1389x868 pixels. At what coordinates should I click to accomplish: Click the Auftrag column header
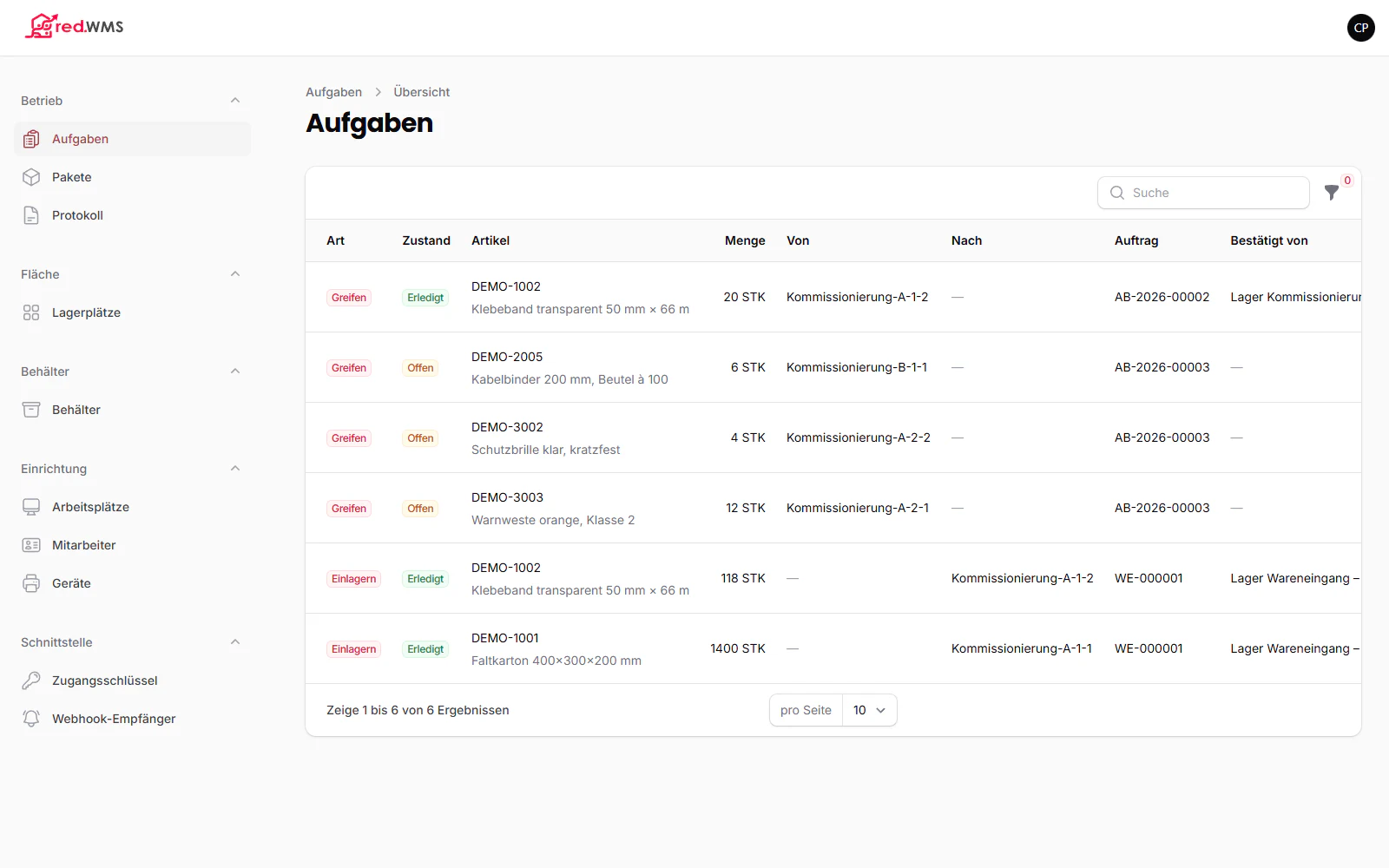(x=1136, y=240)
